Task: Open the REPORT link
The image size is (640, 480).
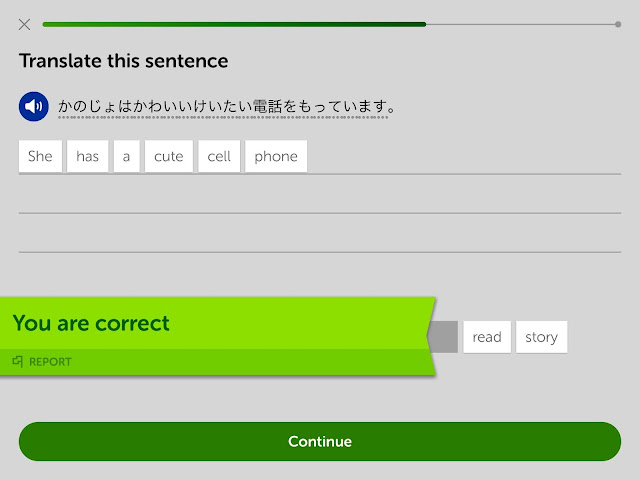Action: 50,362
